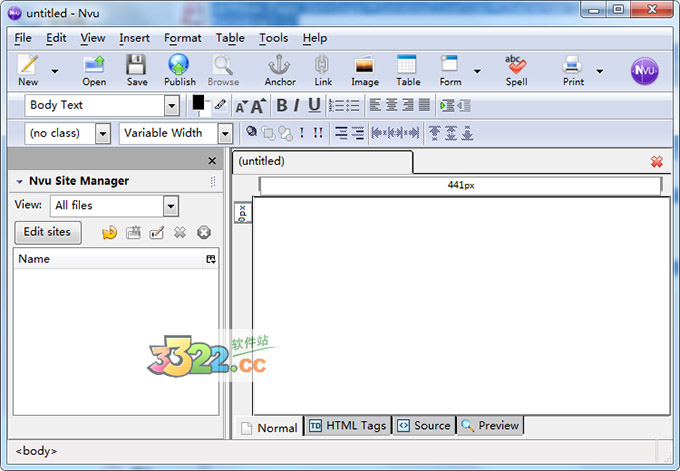Toggle Underline formatting

pos(314,105)
